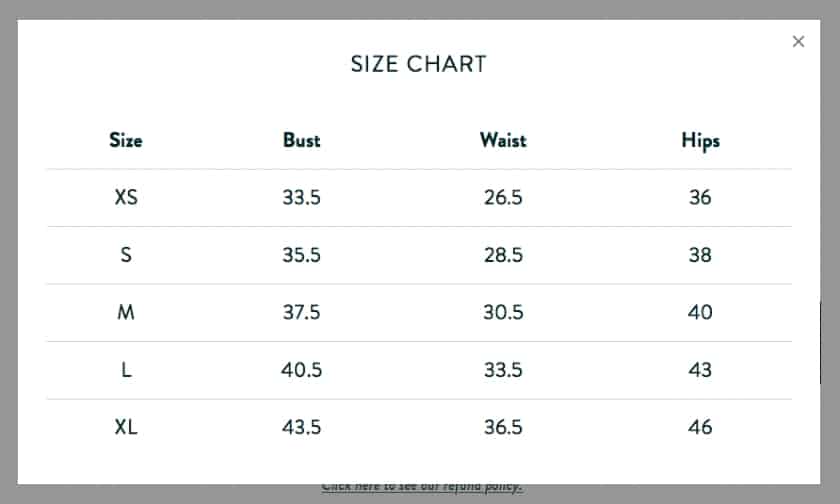840x504 pixels.
Task: Click the XL size row label
Action: (126, 427)
